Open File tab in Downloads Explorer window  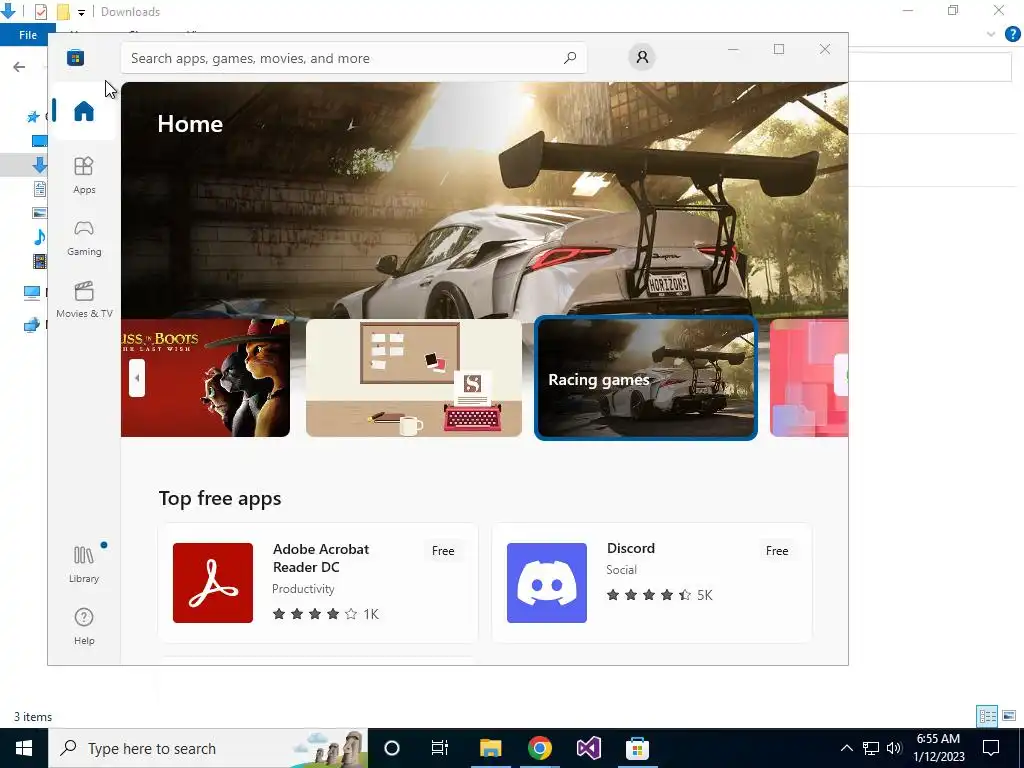pyautogui.click(x=27, y=35)
